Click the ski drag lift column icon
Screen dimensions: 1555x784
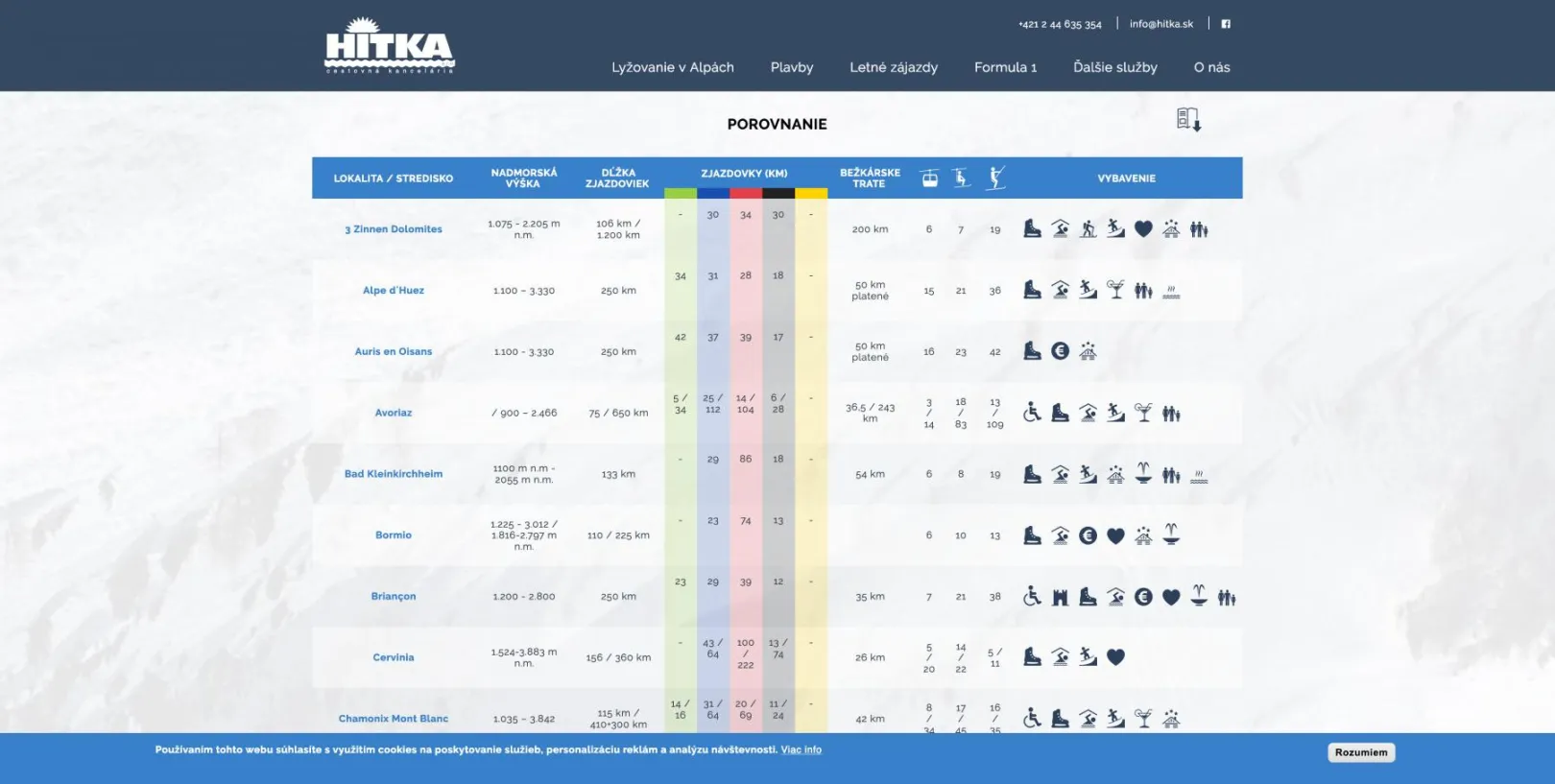[995, 178]
